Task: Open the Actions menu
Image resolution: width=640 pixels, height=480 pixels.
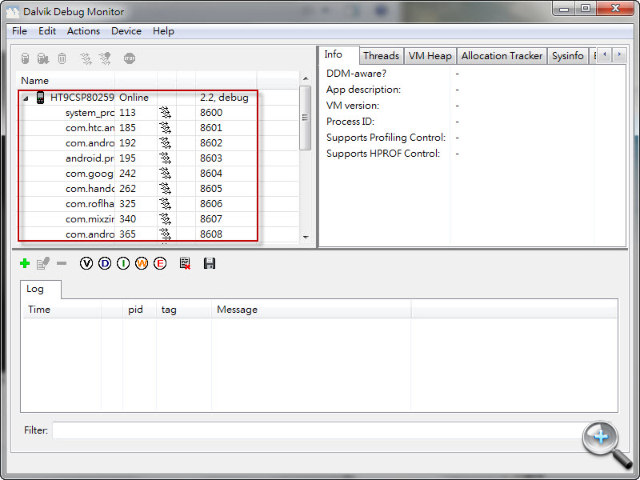Action: [83, 31]
